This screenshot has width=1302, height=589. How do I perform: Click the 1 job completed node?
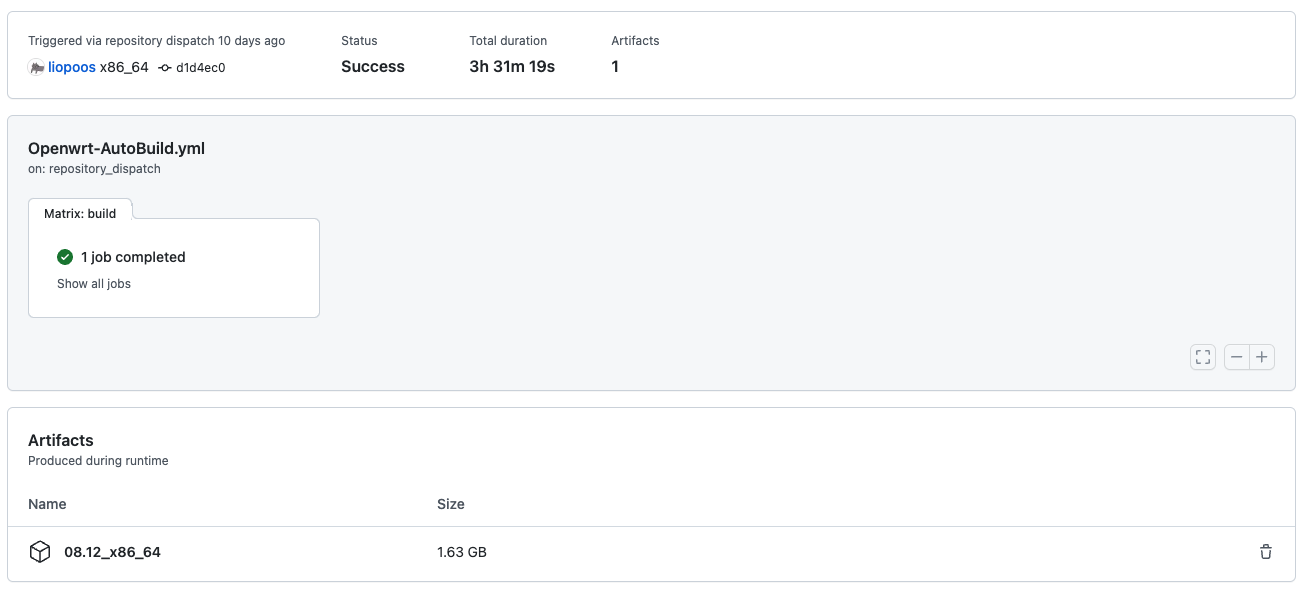(135, 257)
